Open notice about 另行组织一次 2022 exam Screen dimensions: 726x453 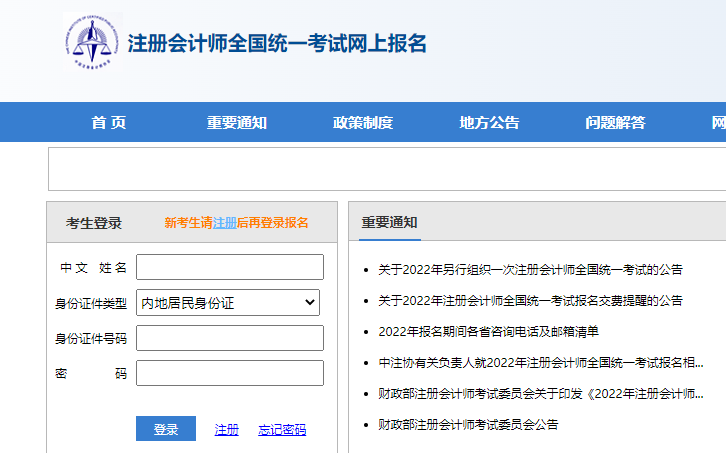(530, 270)
